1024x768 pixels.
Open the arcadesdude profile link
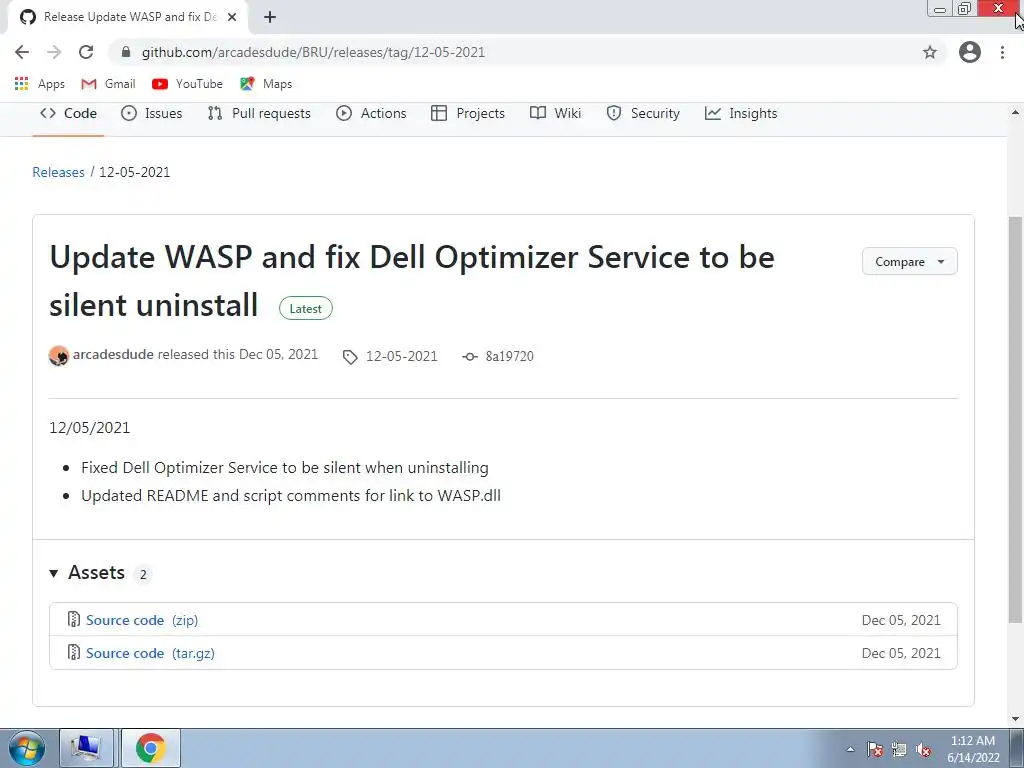(x=113, y=355)
